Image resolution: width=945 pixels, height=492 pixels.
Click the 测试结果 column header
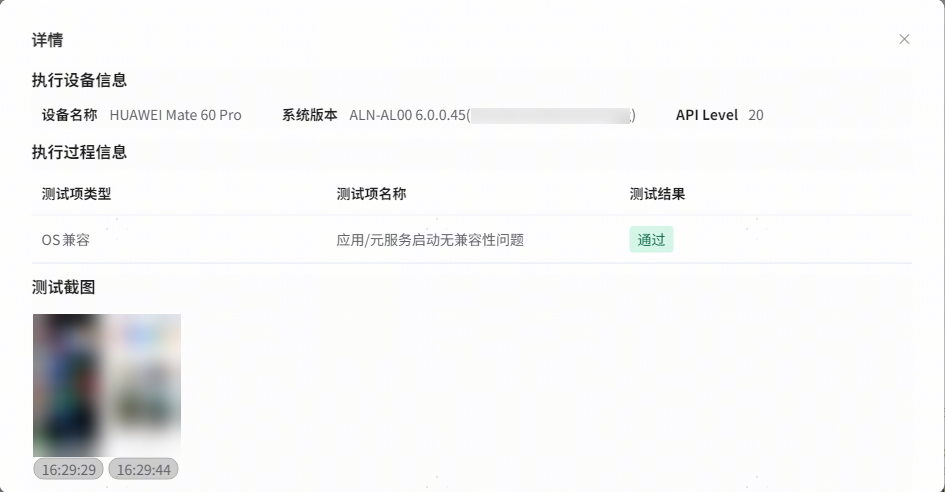(x=657, y=194)
